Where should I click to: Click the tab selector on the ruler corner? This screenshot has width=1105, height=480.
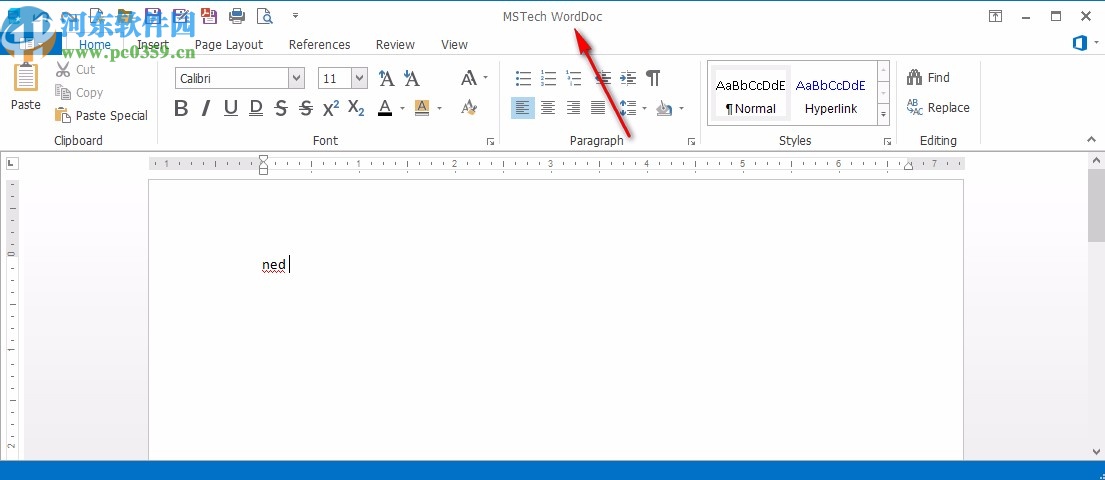(x=12, y=164)
